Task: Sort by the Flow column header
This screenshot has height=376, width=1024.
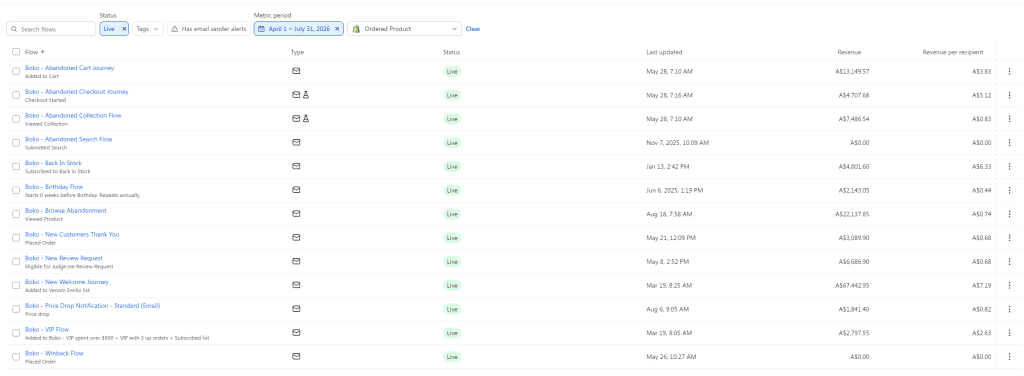Action: point(35,52)
